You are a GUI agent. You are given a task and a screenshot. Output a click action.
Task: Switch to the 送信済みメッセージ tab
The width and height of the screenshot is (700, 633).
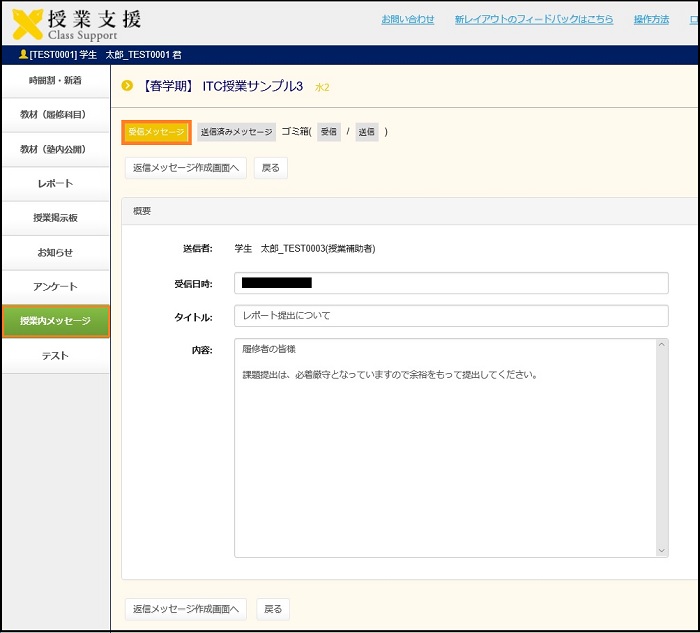point(236,132)
